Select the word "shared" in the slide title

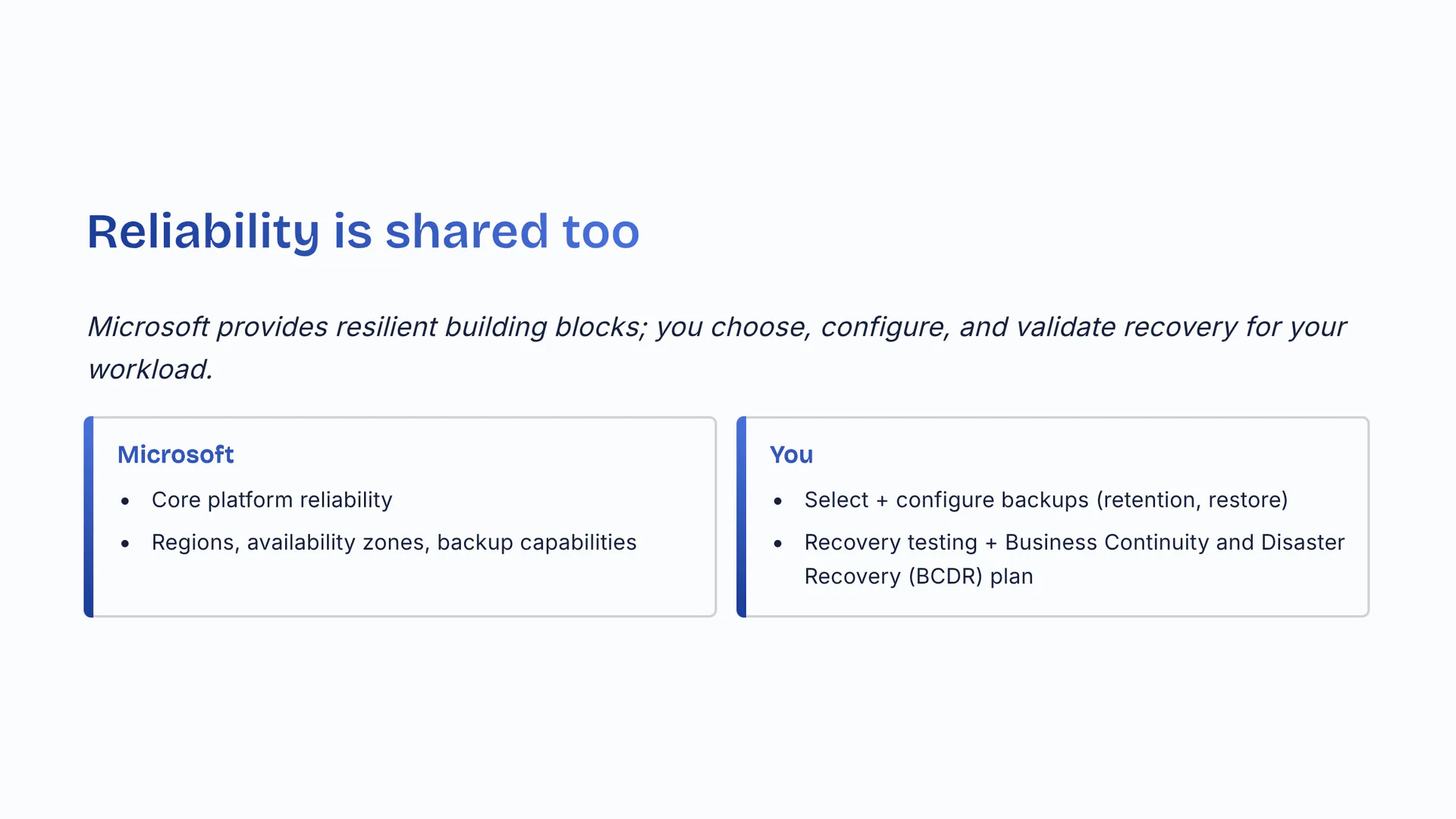point(466,231)
